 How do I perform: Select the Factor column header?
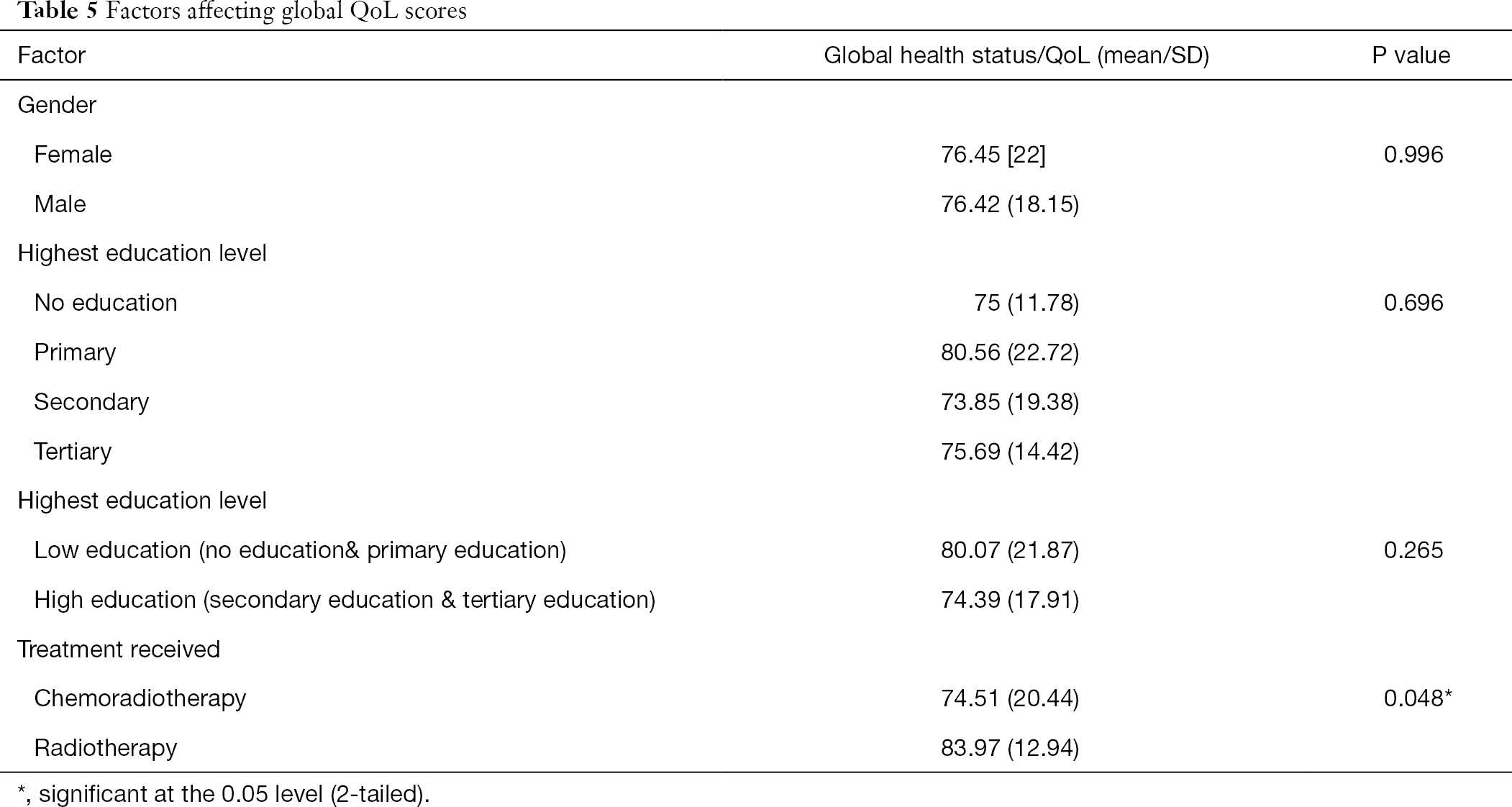point(52,55)
